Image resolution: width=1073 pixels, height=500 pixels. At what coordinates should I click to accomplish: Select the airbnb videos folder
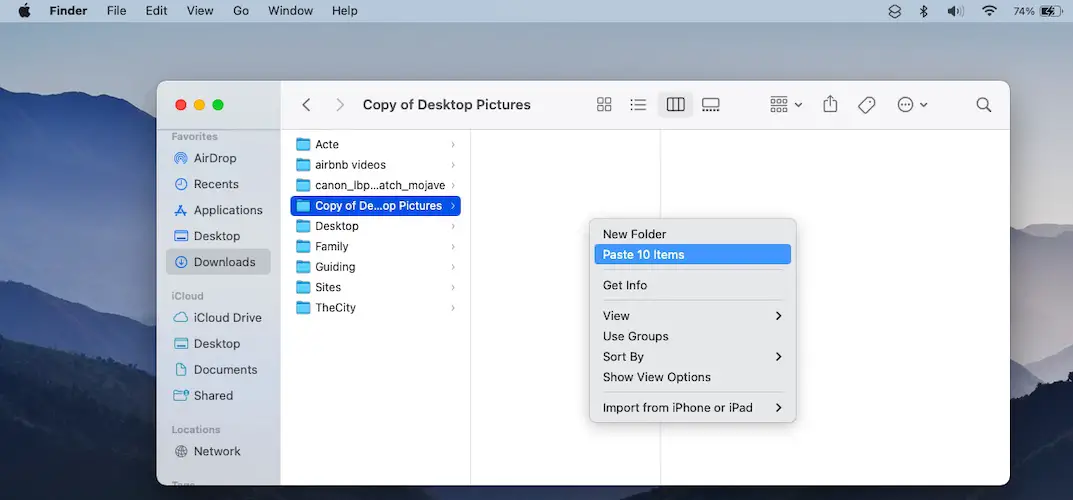350,165
